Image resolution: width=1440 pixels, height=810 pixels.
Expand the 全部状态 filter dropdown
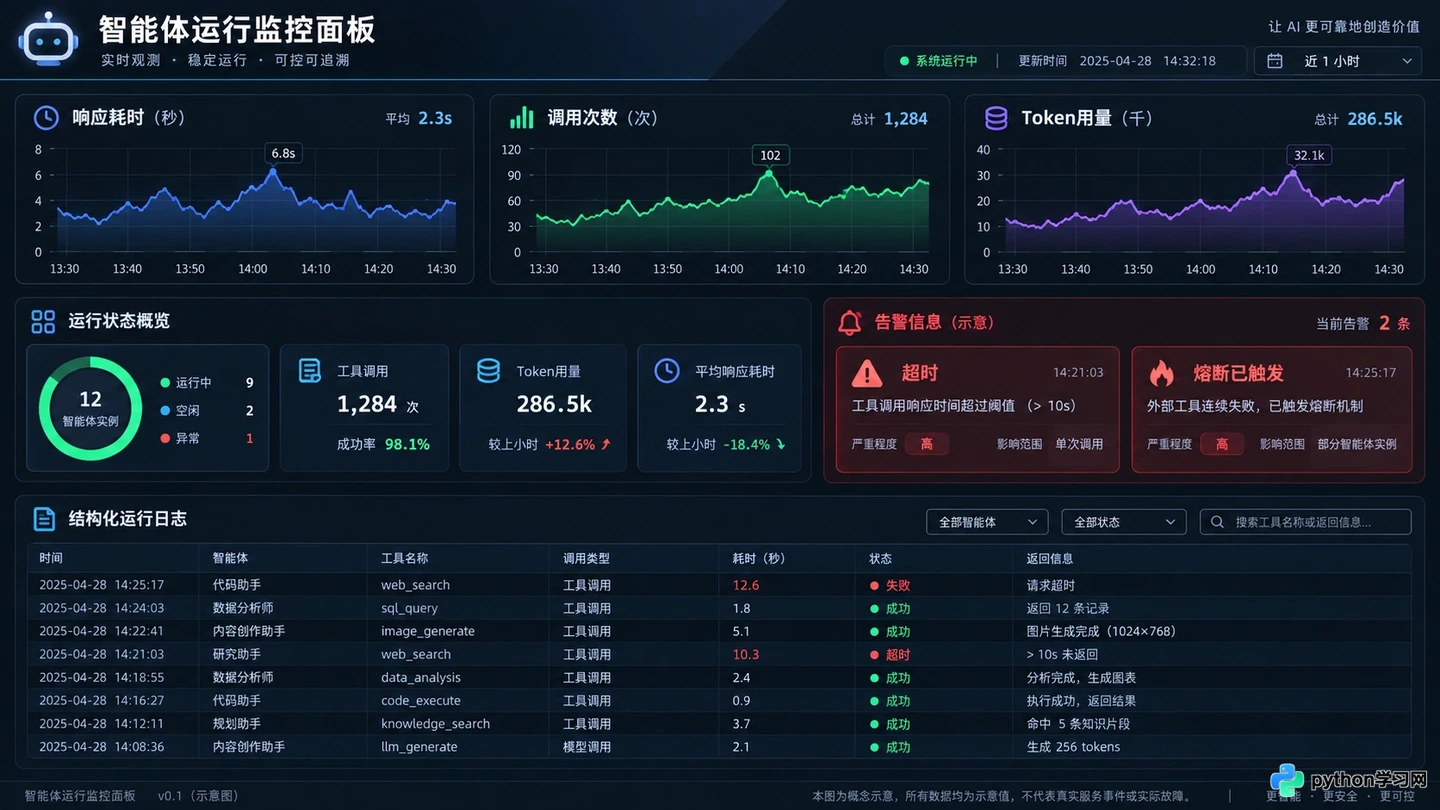click(x=1124, y=522)
